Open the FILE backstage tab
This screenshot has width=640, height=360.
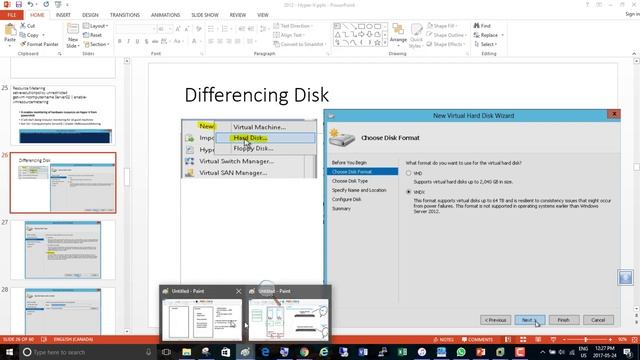click(11, 15)
